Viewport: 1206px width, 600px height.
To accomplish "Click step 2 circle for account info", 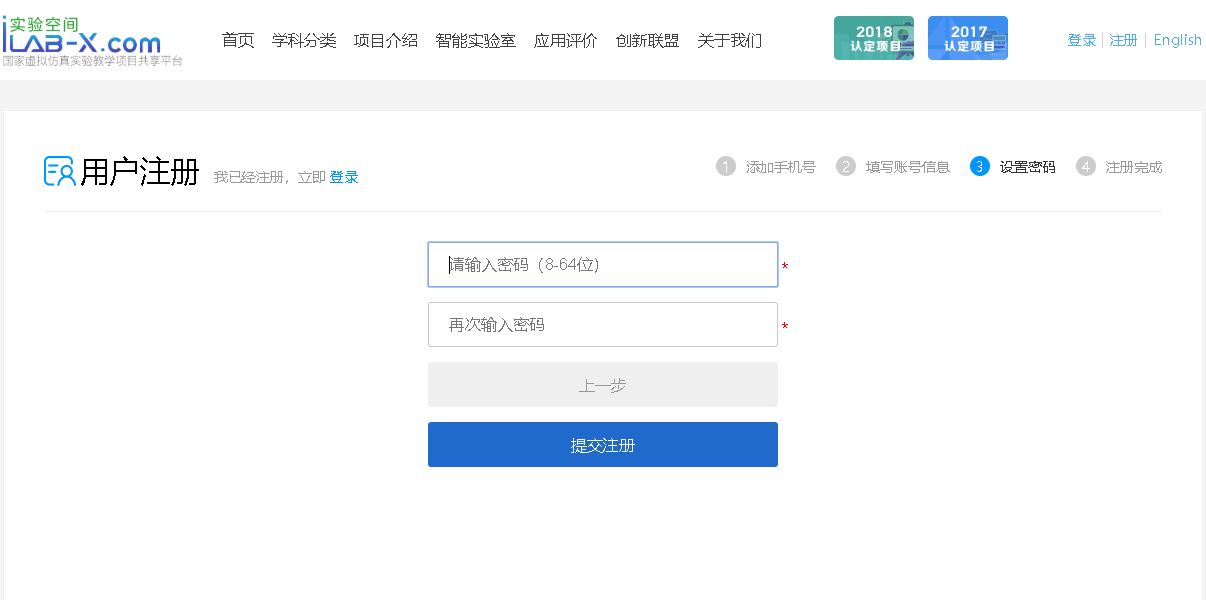I will [x=846, y=167].
